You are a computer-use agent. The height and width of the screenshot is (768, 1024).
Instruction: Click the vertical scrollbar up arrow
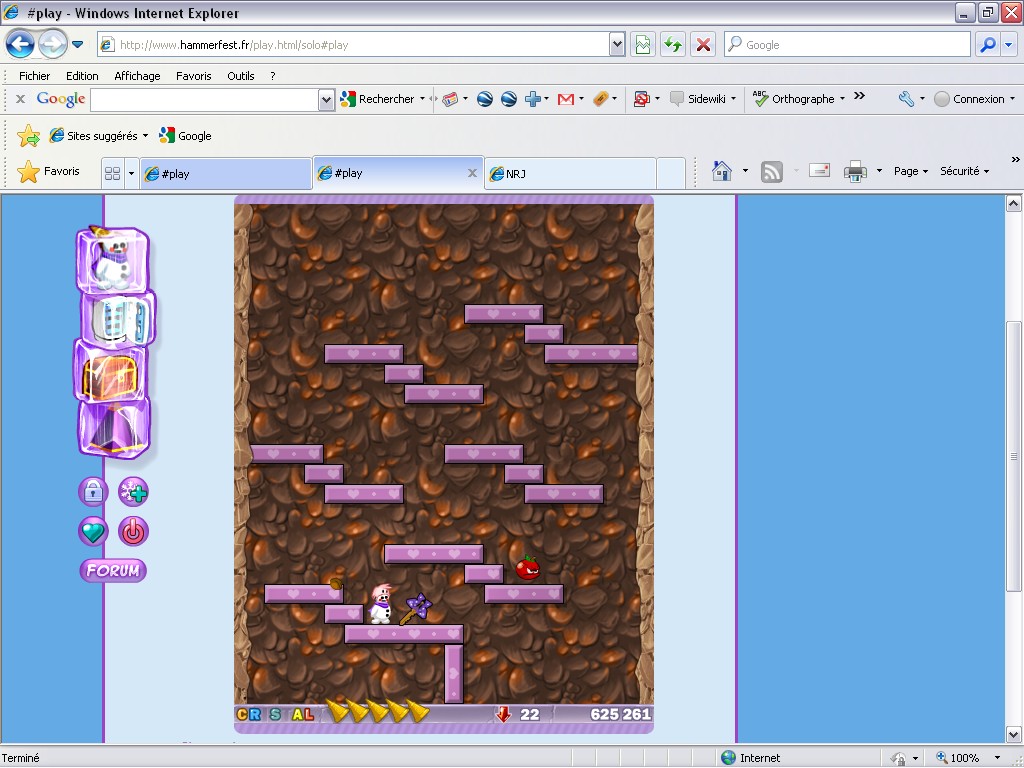point(1013,203)
